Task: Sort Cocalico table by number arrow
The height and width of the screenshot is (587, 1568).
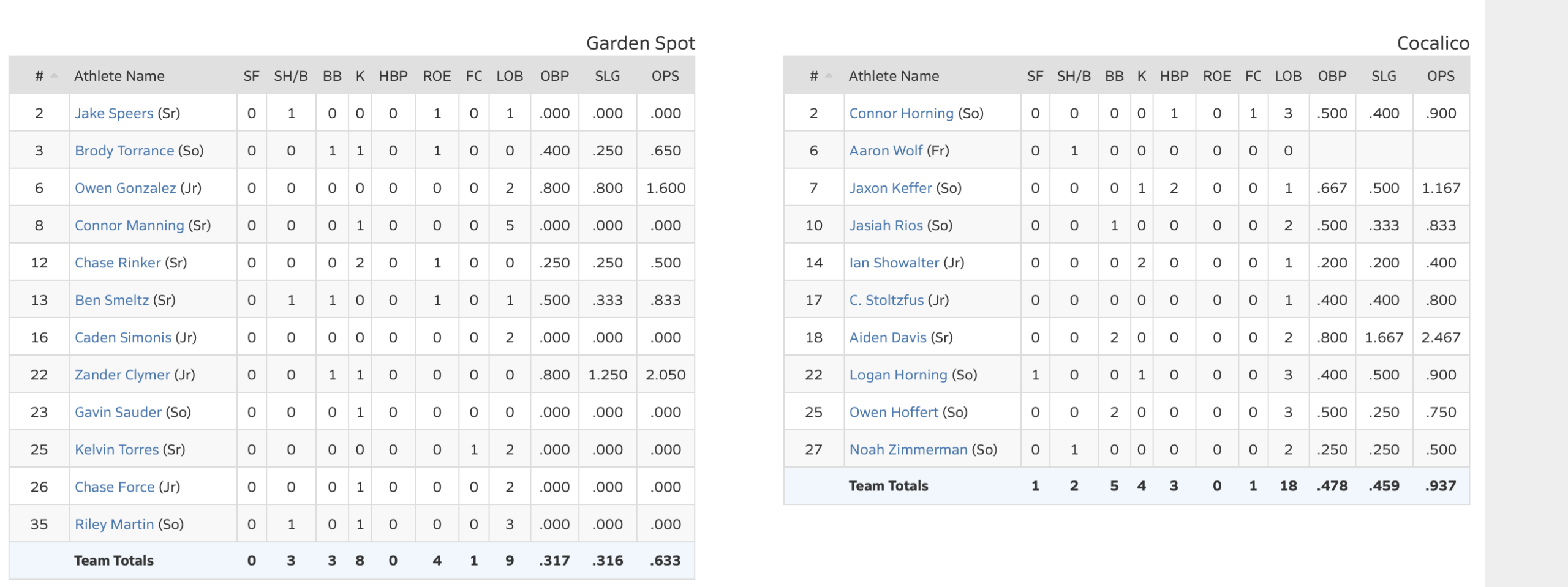Action: [x=829, y=76]
